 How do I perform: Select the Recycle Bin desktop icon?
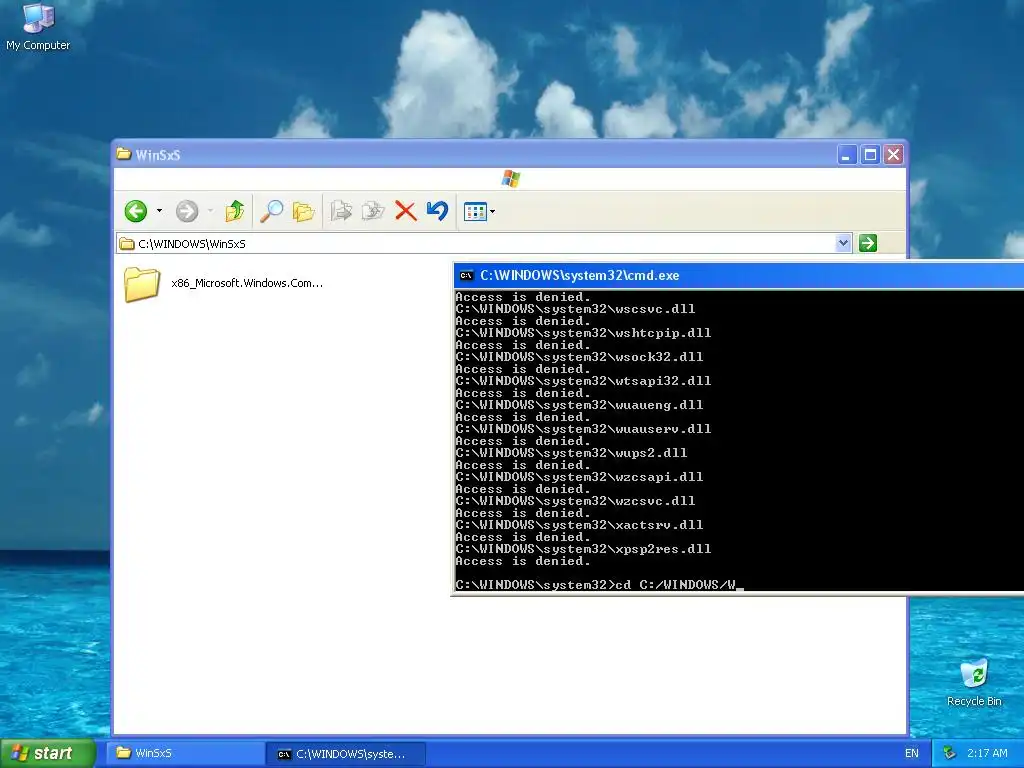click(974, 682)
